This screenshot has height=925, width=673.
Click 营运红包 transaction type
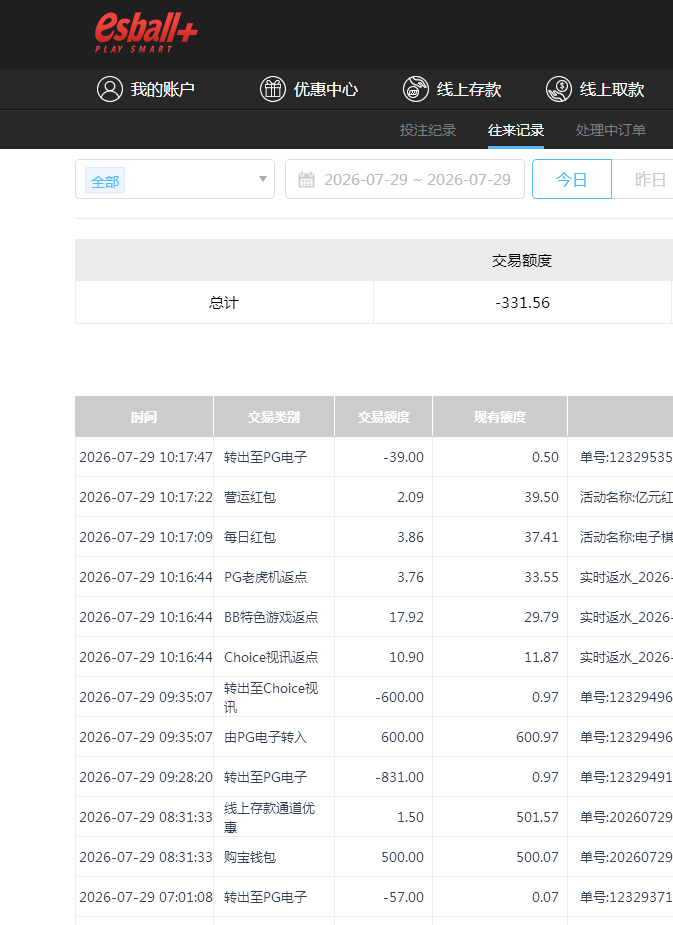249,497
